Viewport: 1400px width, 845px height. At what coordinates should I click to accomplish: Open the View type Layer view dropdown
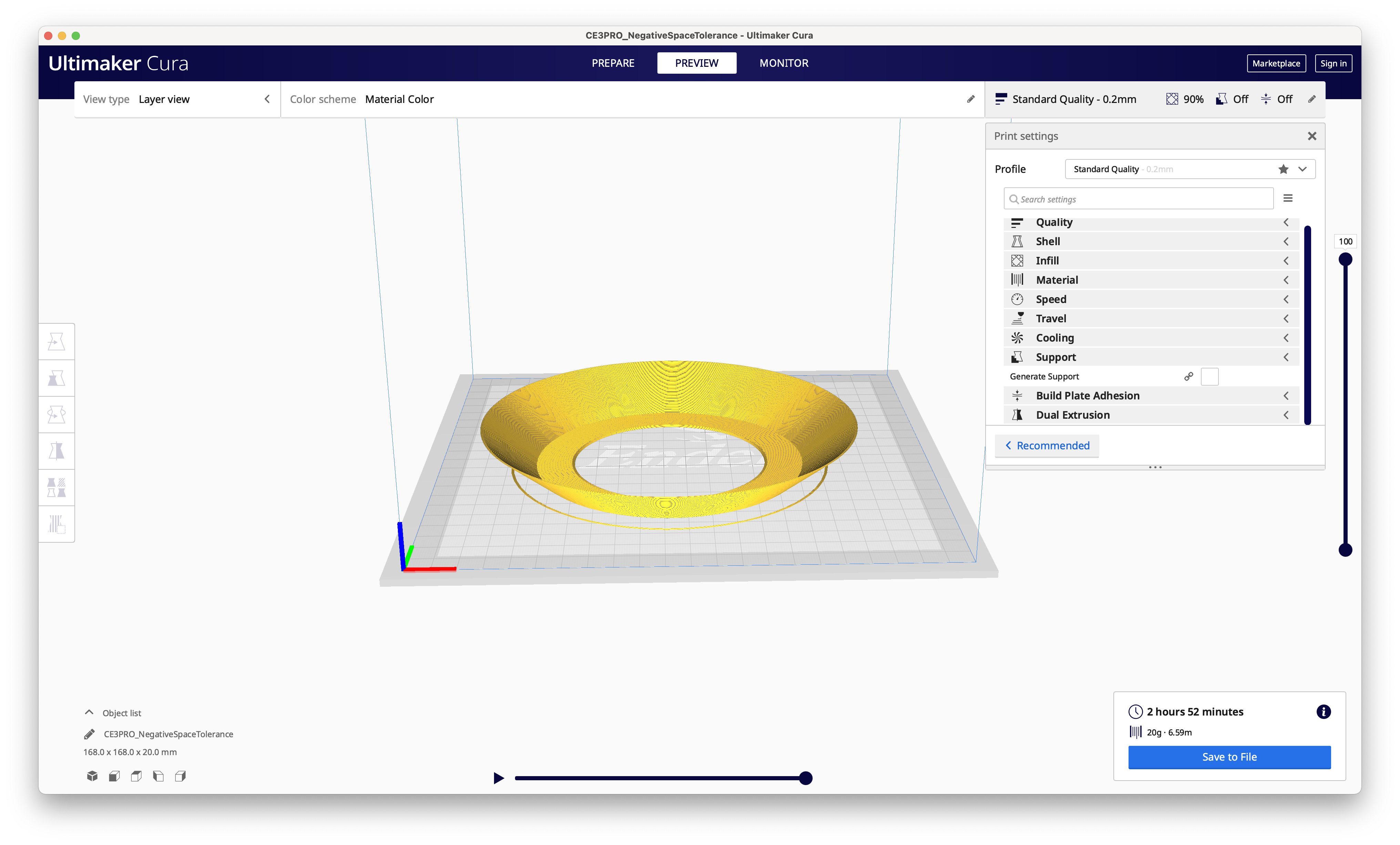pyautogui.click(x=177, y=100)
